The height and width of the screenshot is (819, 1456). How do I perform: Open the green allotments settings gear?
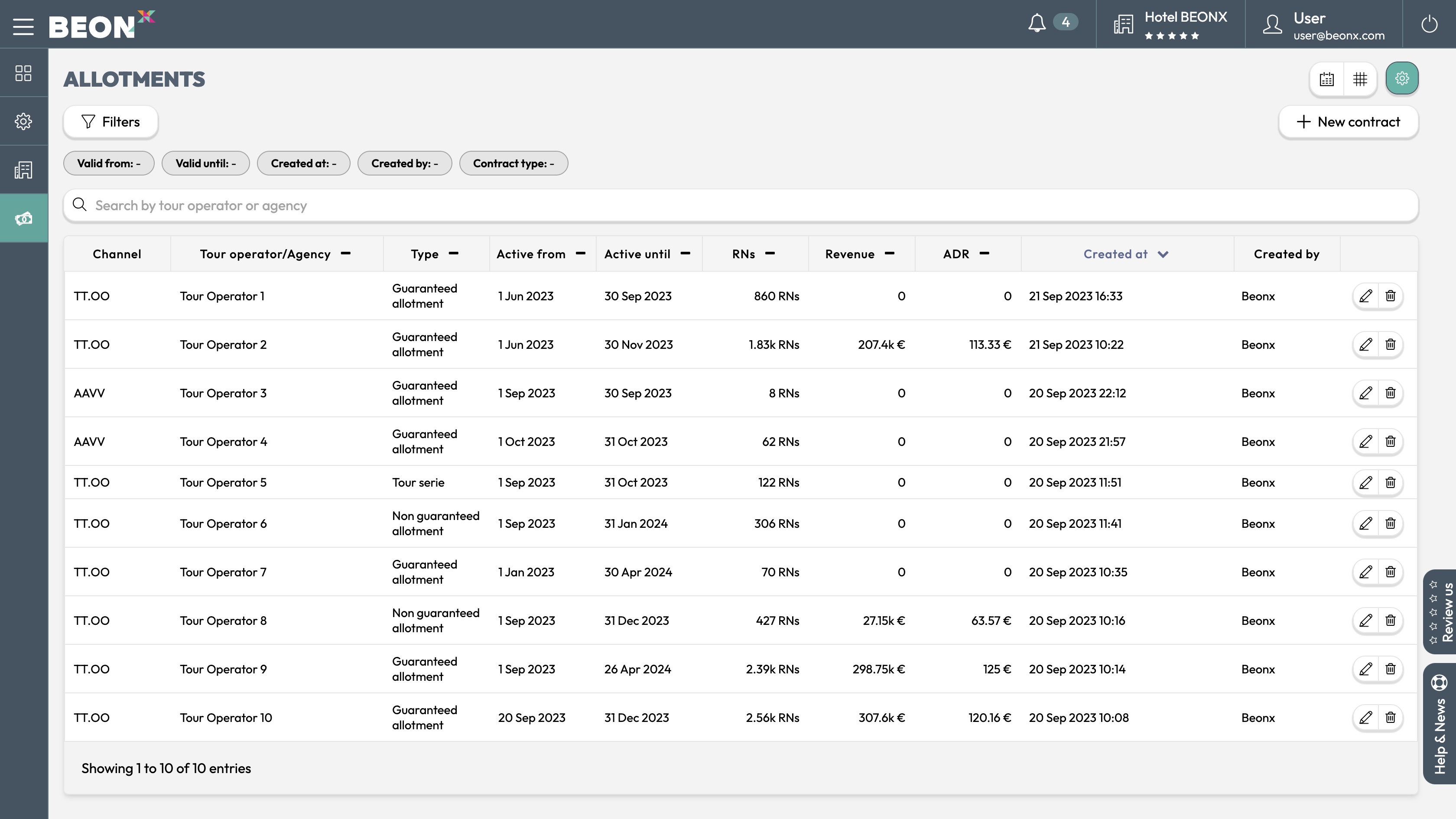point(1402,78)
